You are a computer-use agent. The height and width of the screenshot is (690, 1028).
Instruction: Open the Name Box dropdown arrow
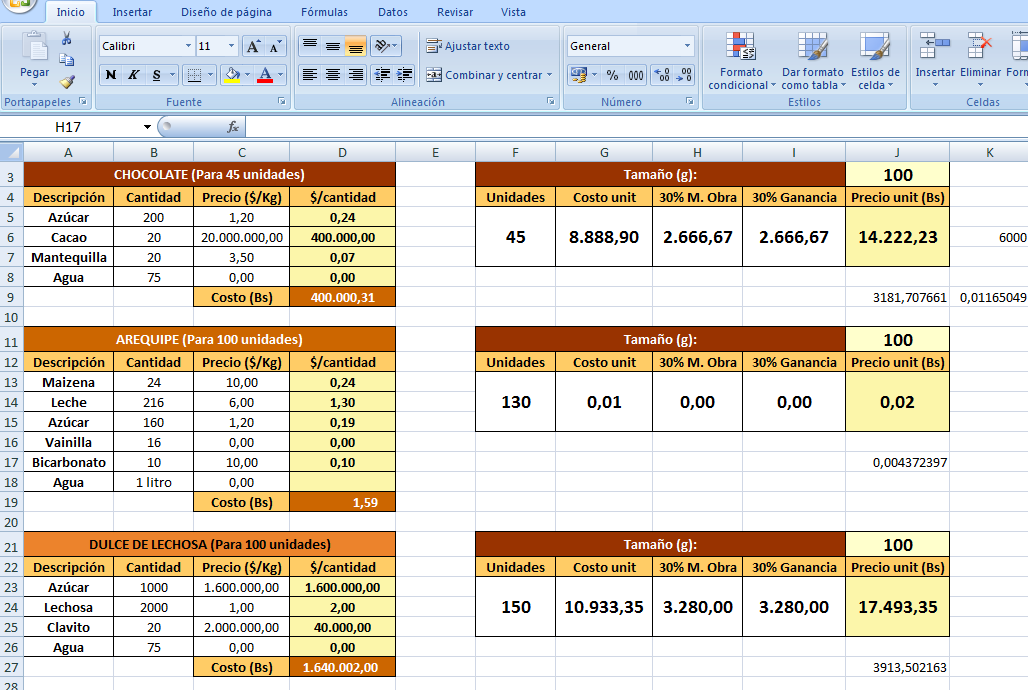(x=147, y=127)
